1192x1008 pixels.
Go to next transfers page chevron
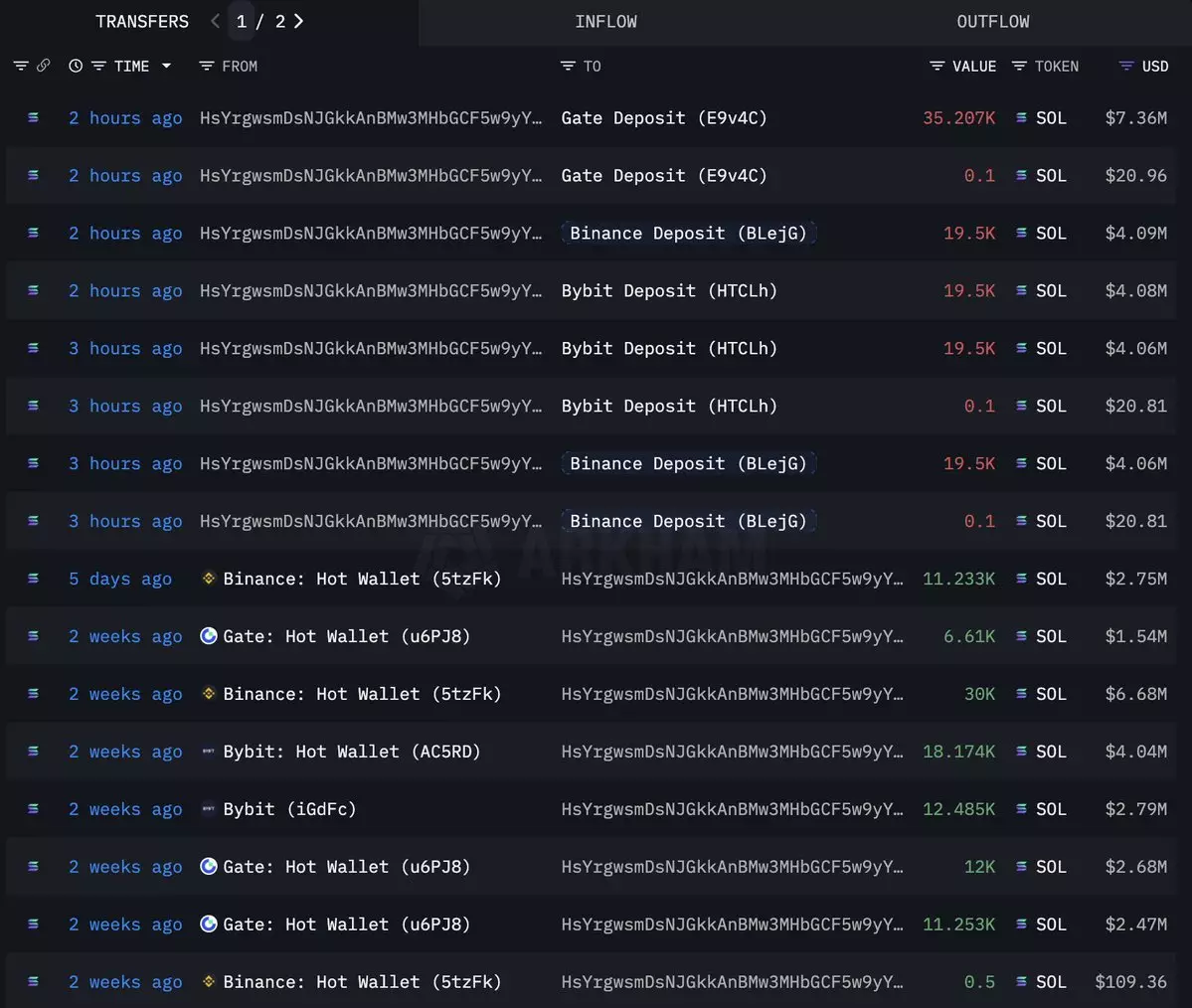click(x=299, y=21)
